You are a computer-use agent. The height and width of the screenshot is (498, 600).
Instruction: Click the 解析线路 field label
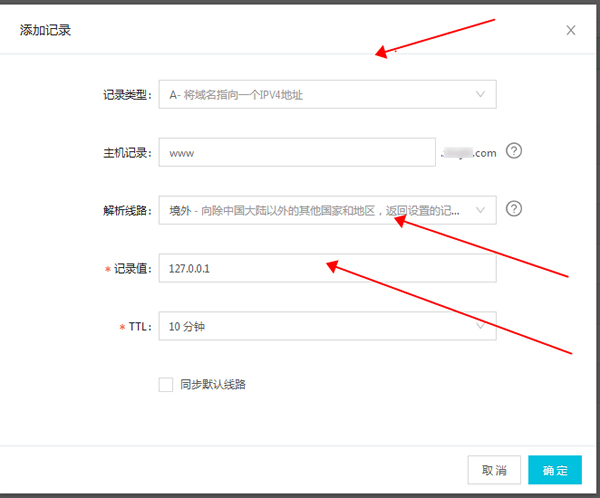click(x=126, y=210)
